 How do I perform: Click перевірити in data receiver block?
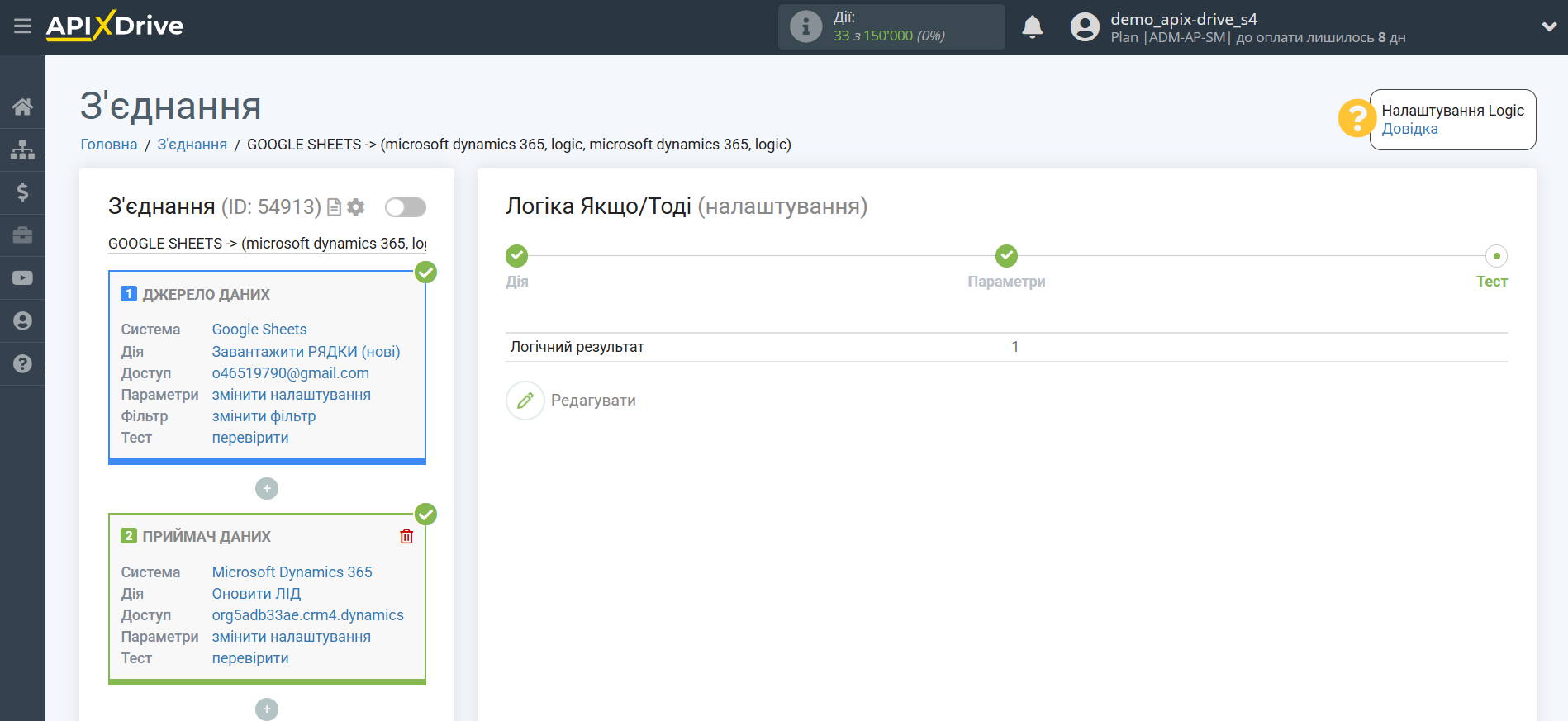tap(250, 658)
